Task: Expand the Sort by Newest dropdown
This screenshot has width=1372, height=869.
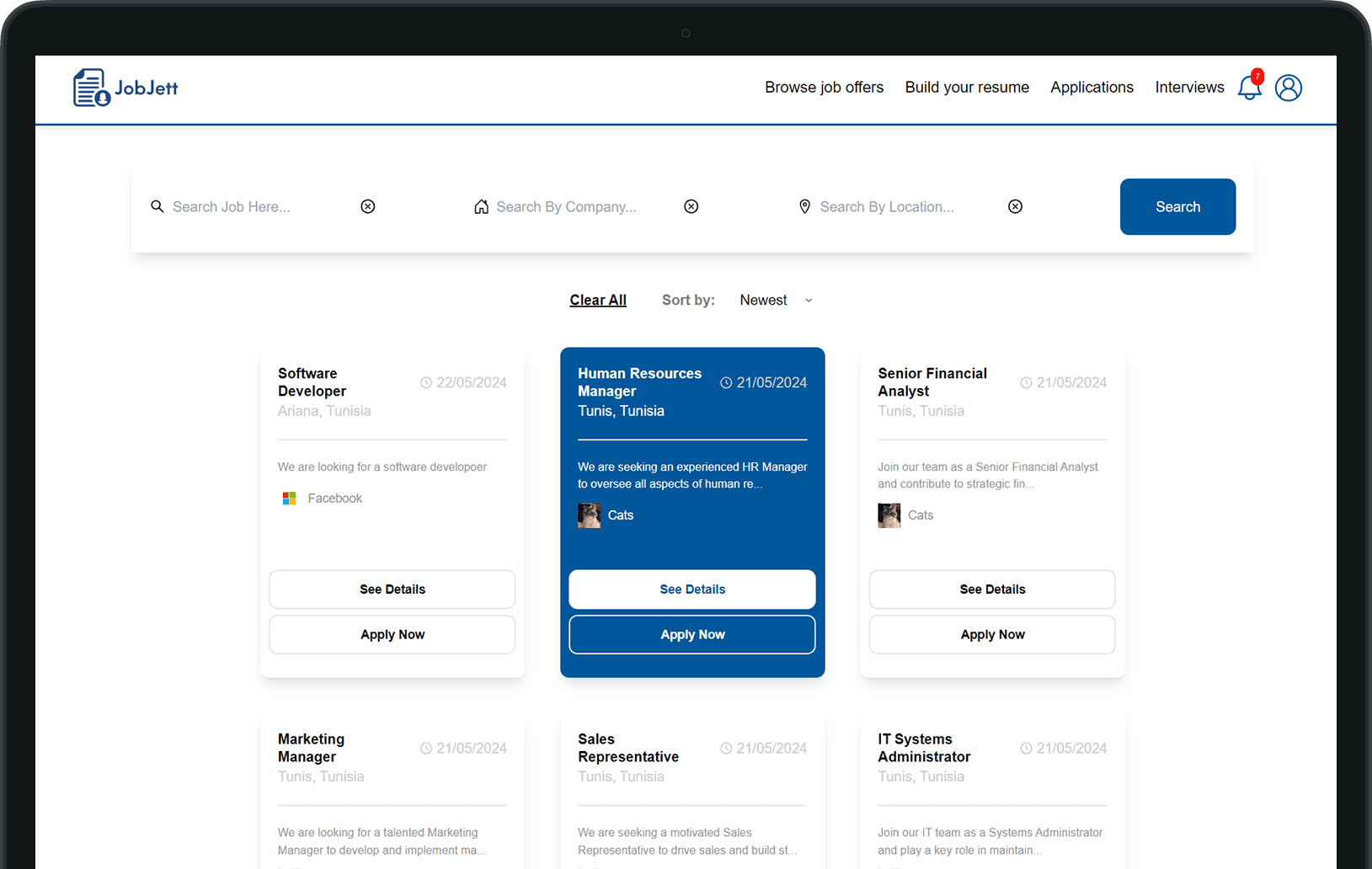Action: [x=775, y=301]
